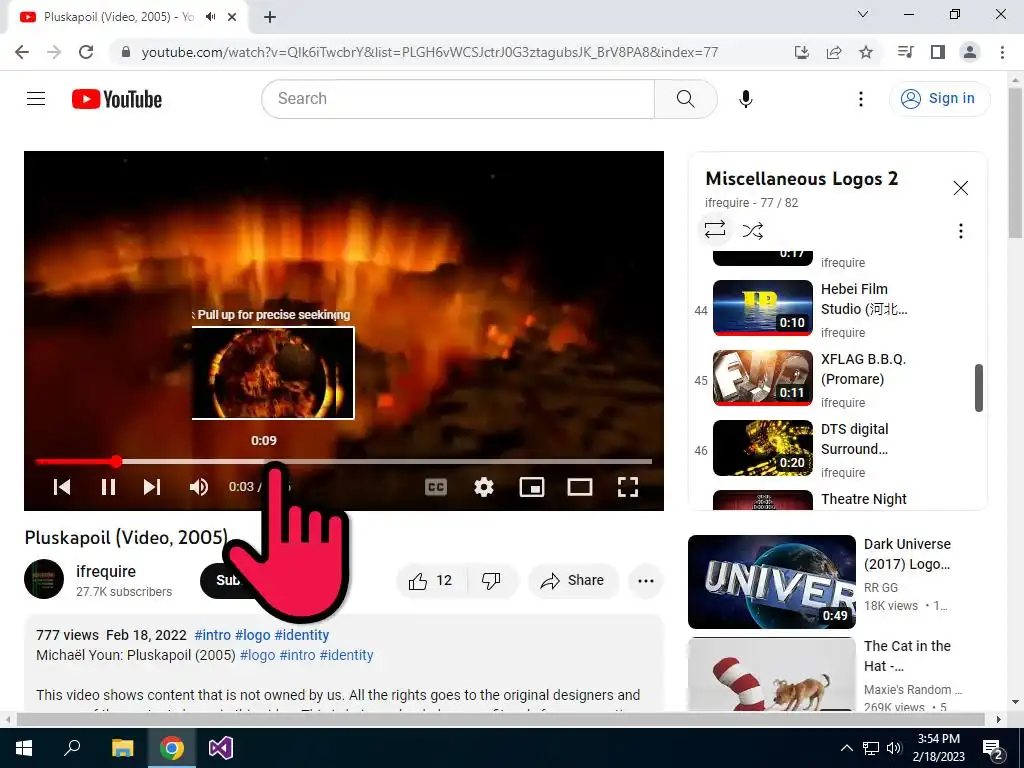Show hidden system tray icons
This screenshot has width=1024, height=768.
coord(846,748)
